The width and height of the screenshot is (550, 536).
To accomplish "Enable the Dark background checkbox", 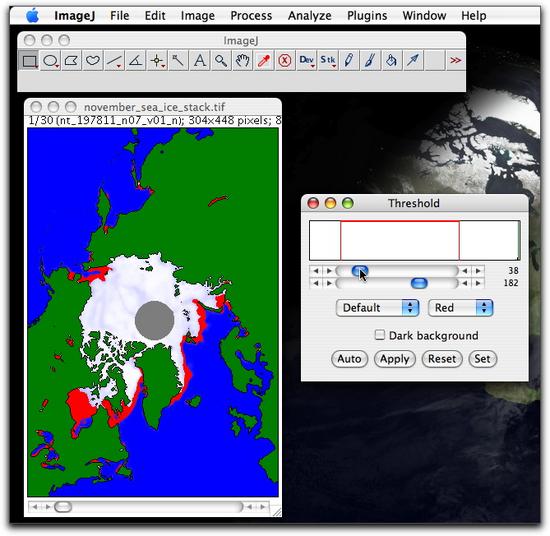I will 380,335.
